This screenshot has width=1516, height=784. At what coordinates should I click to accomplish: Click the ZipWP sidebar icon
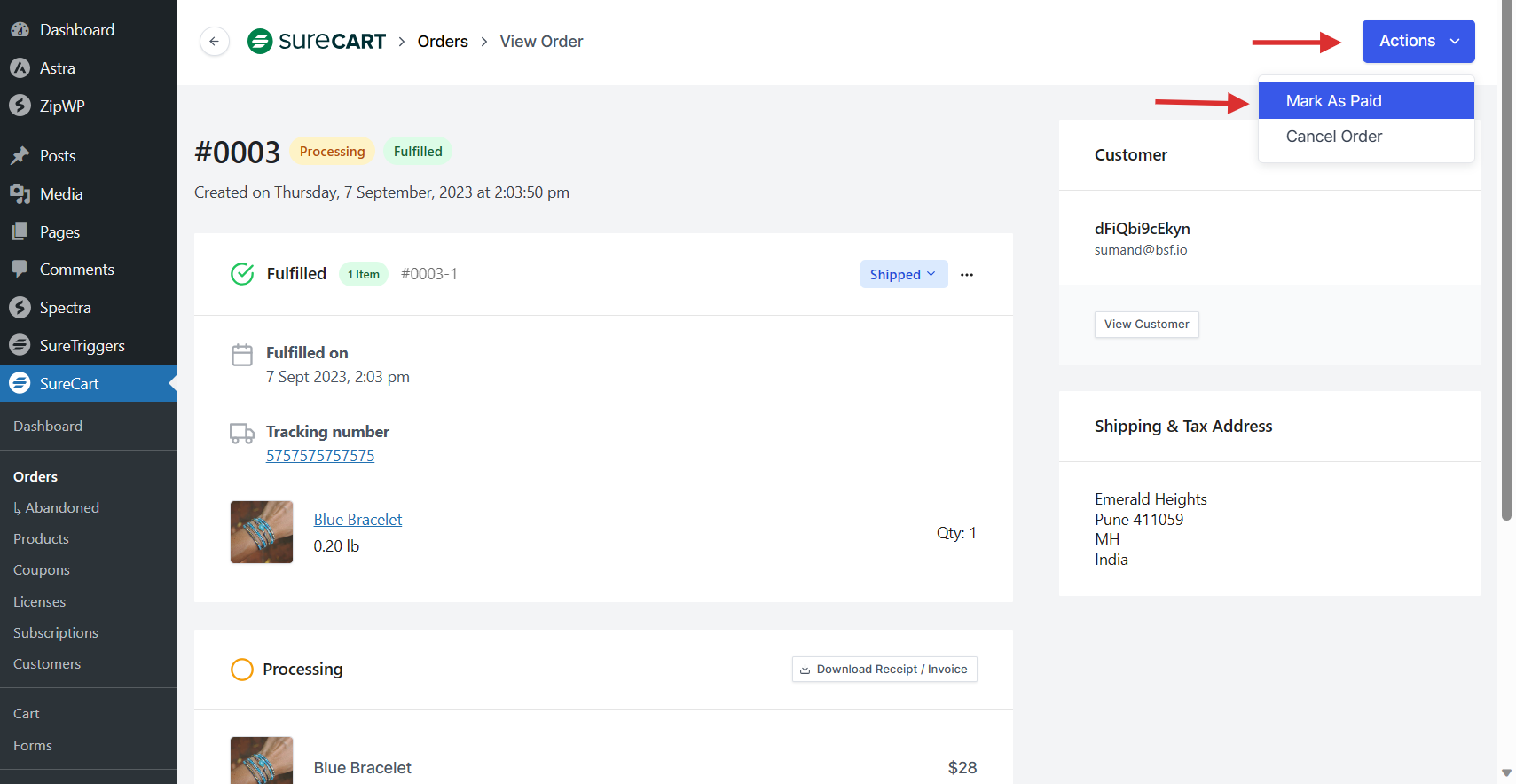point(20,106)
